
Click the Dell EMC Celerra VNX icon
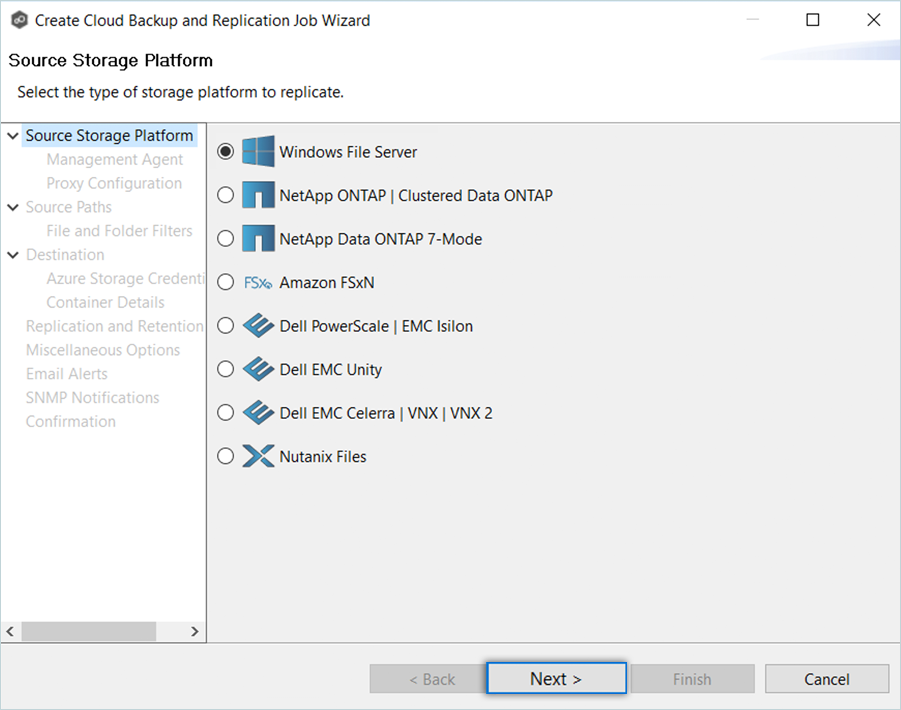(258, 413)
